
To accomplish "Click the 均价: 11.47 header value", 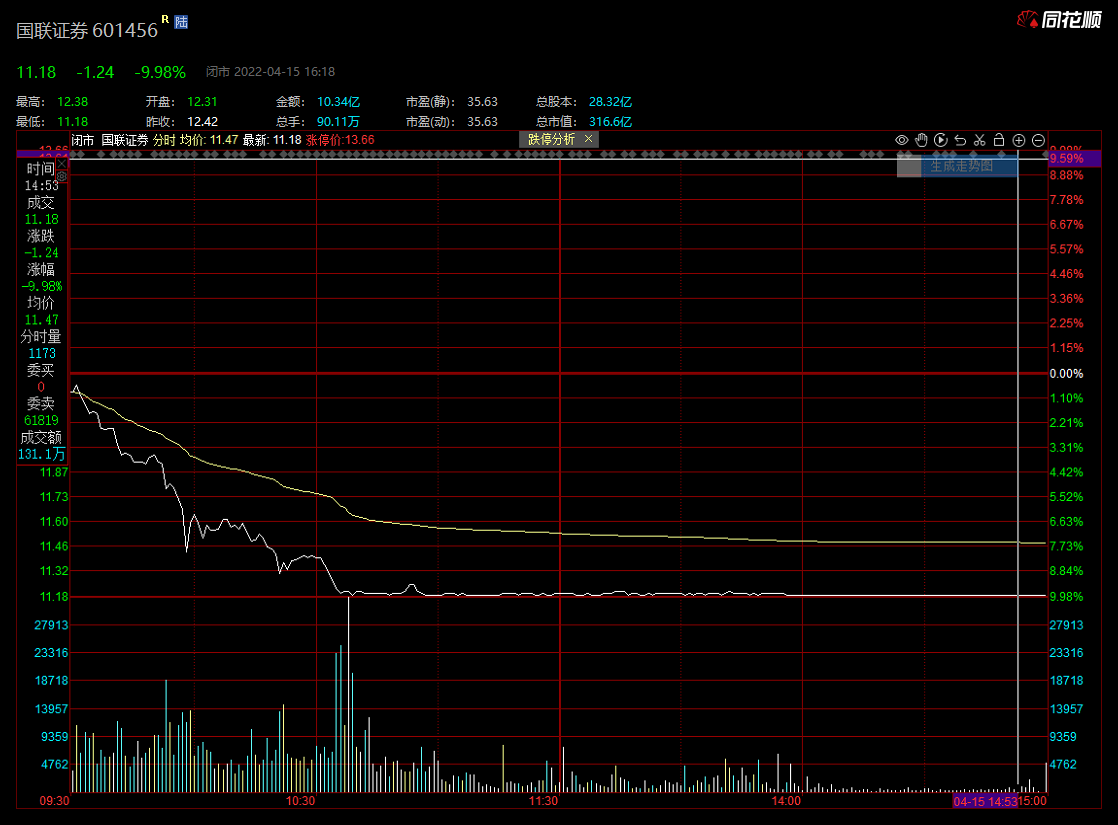I will [209, 140].
